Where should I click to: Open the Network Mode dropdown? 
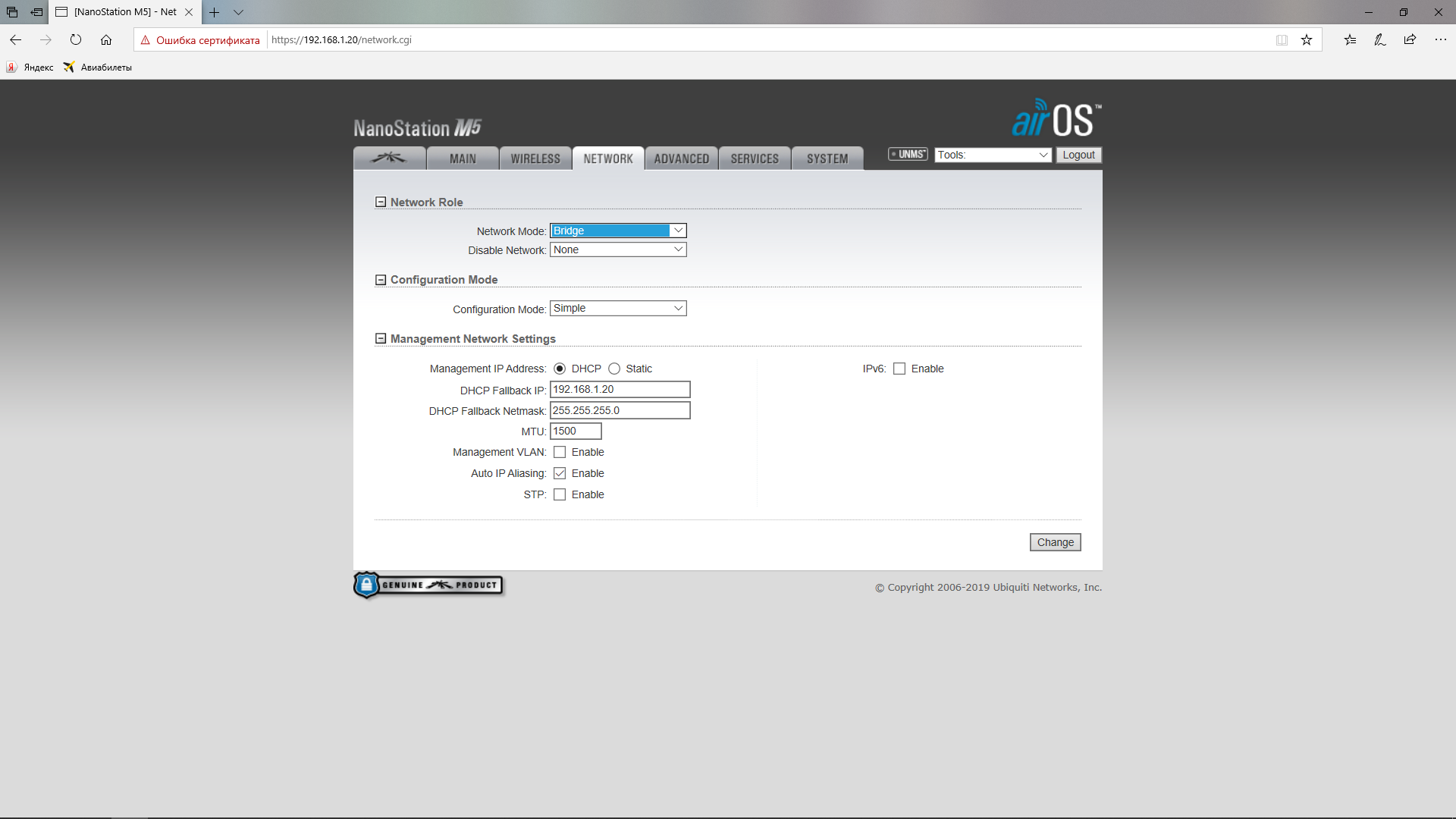click(x=618, y=231)
